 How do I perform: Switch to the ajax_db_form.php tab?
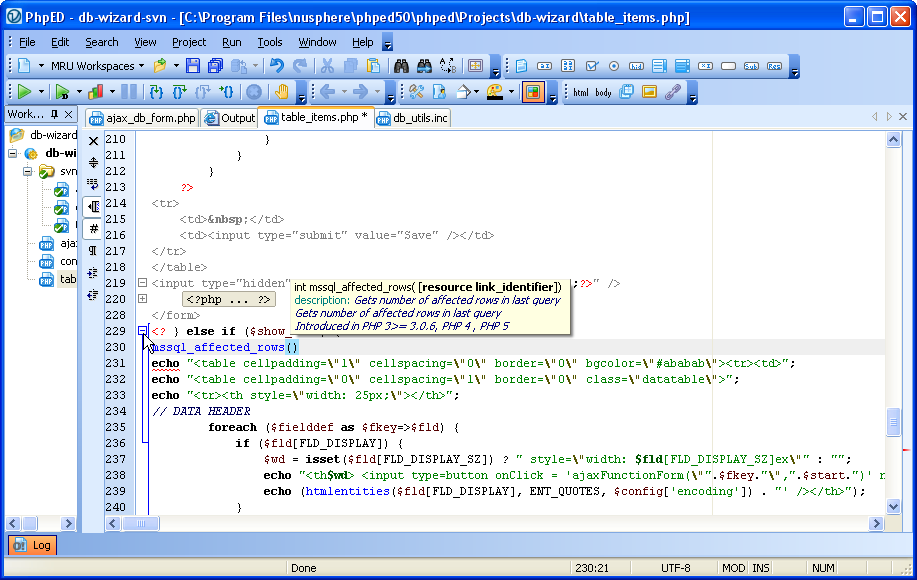(142, 118)
